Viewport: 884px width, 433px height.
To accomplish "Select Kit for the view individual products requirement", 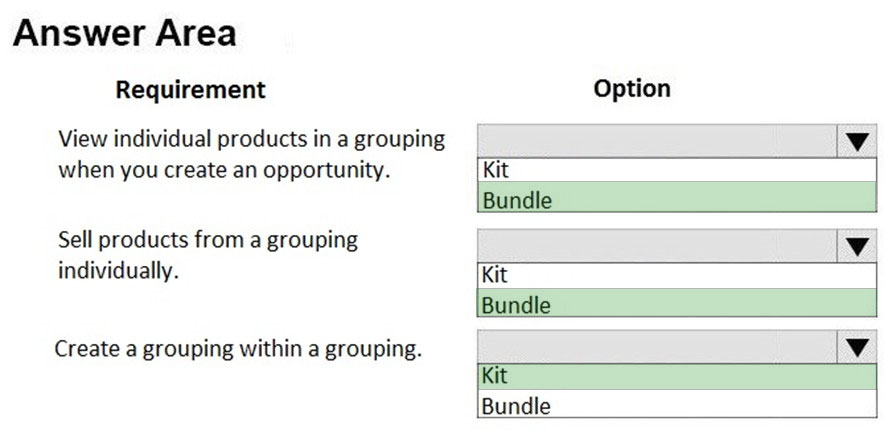I will 676,170.
